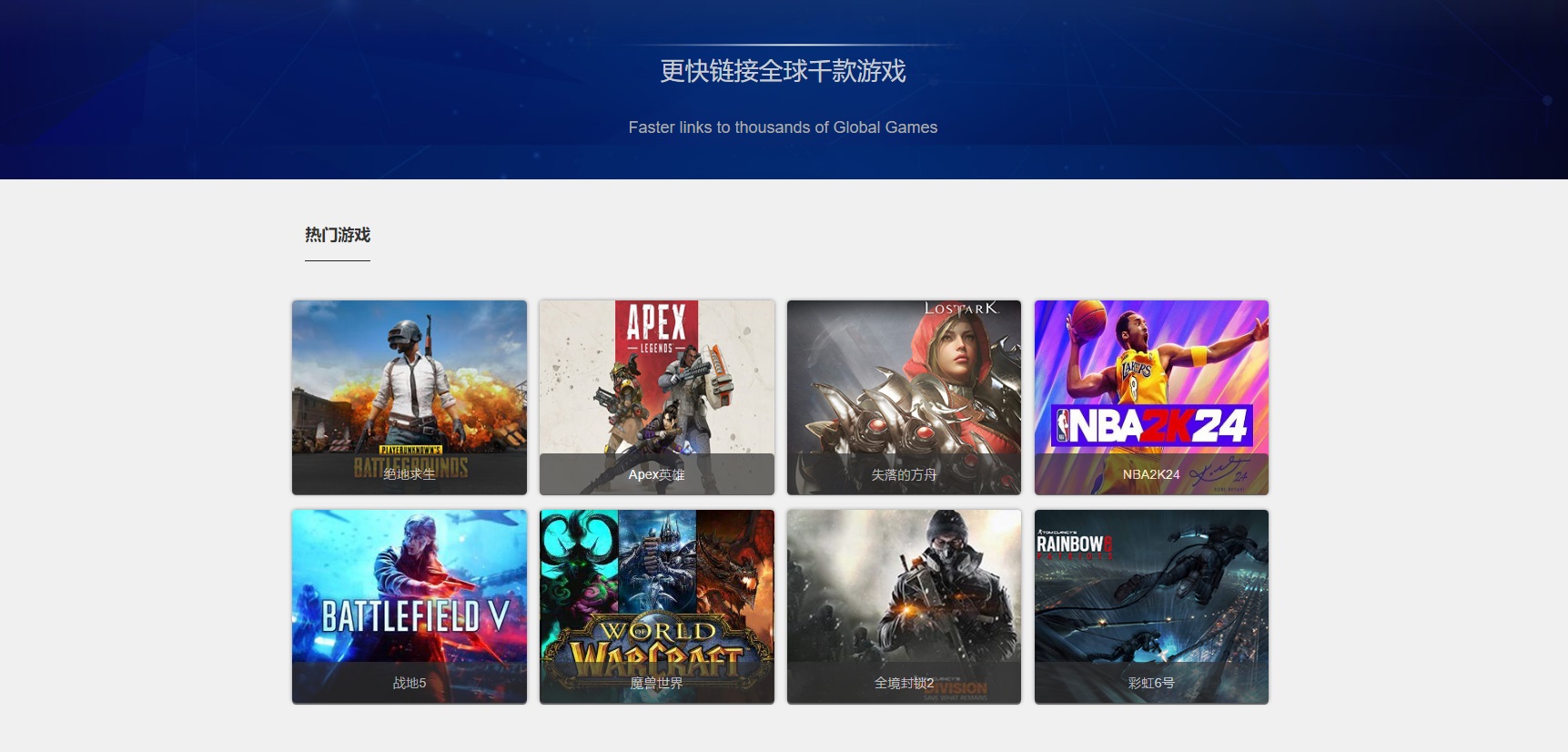Click the 魔兽世界 caption label
Image resolution: width=1568 pixels, height=752 pixels.
656,683
